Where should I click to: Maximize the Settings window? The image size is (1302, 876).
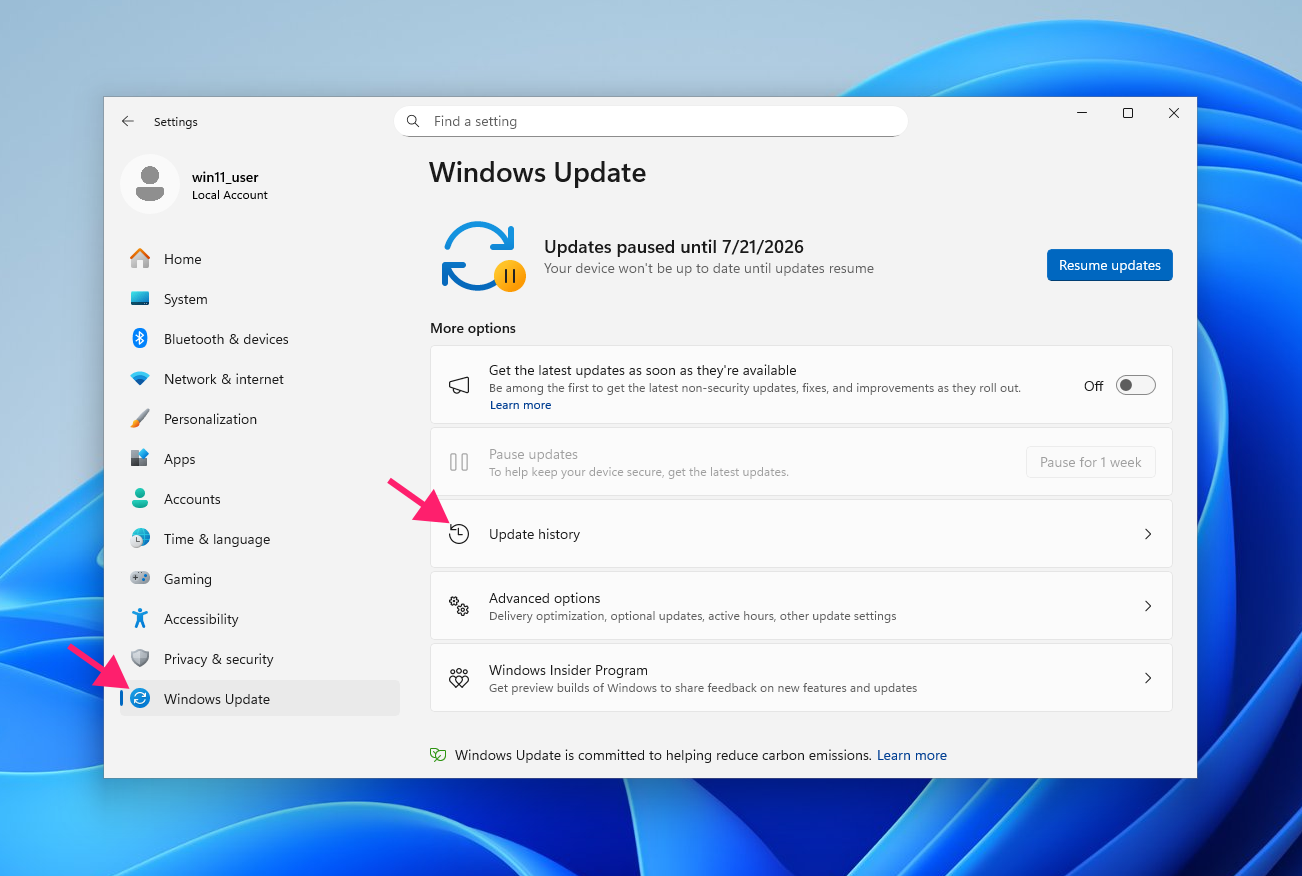click(1128, 113)
